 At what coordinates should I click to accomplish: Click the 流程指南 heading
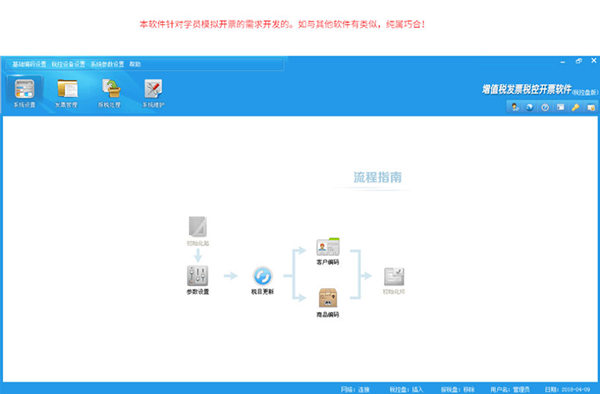[x=377, y=177]
